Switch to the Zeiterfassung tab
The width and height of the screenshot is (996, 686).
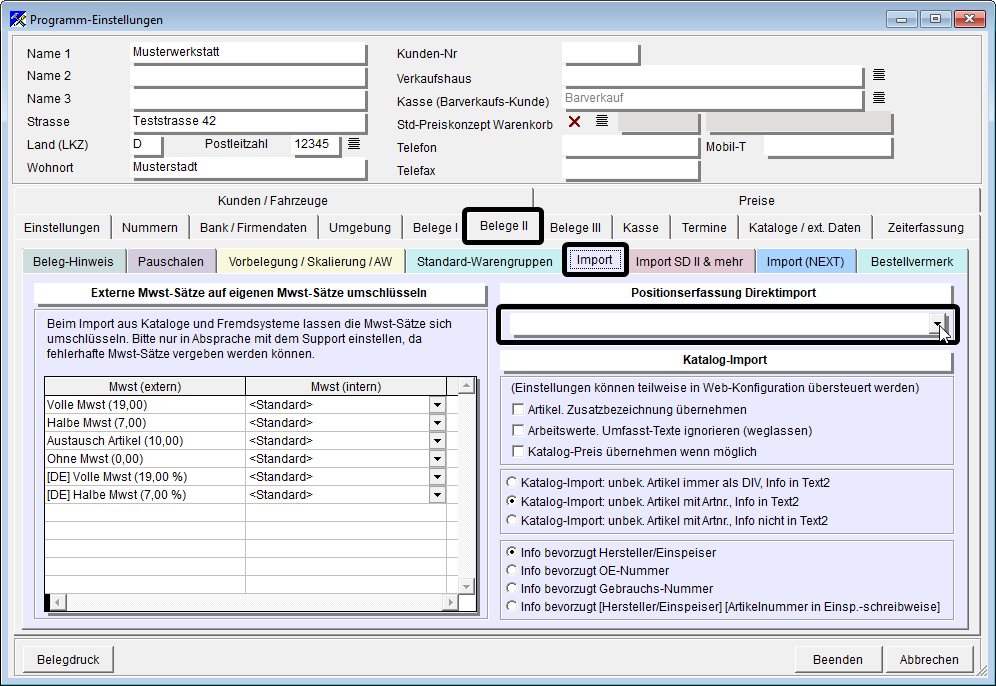coord(925,227)
